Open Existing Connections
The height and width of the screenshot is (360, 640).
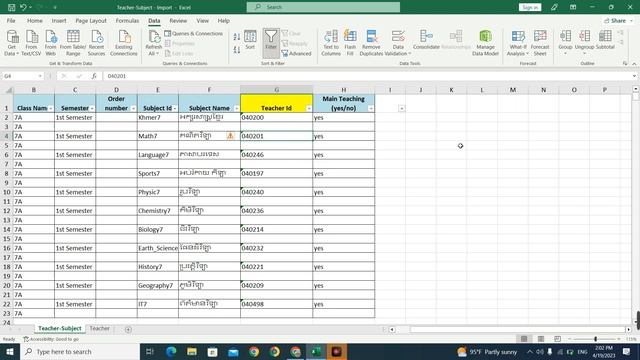[x=124, y=42]
